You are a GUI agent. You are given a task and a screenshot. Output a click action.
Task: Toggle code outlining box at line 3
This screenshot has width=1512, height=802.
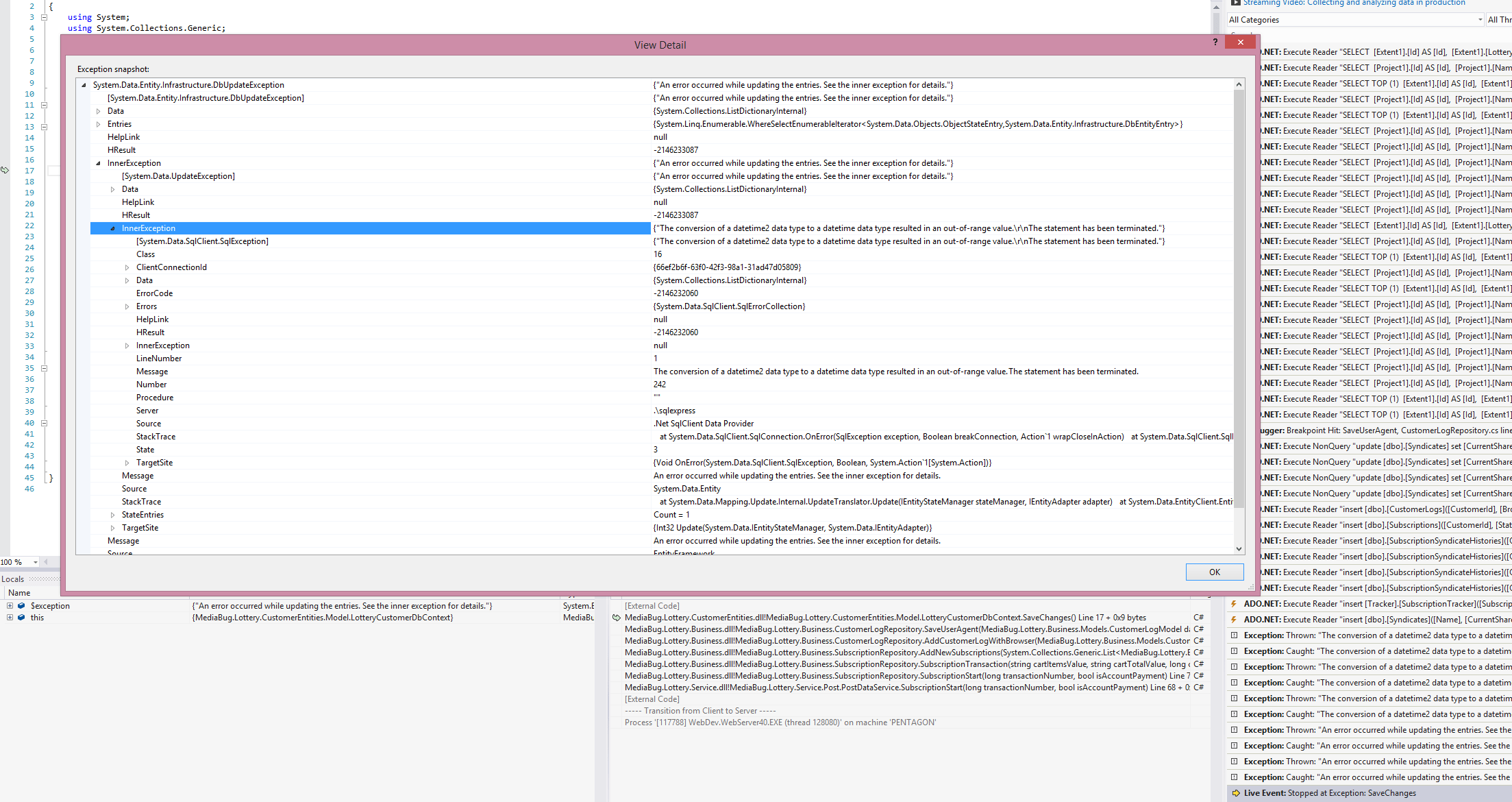[x=44, y=17]
